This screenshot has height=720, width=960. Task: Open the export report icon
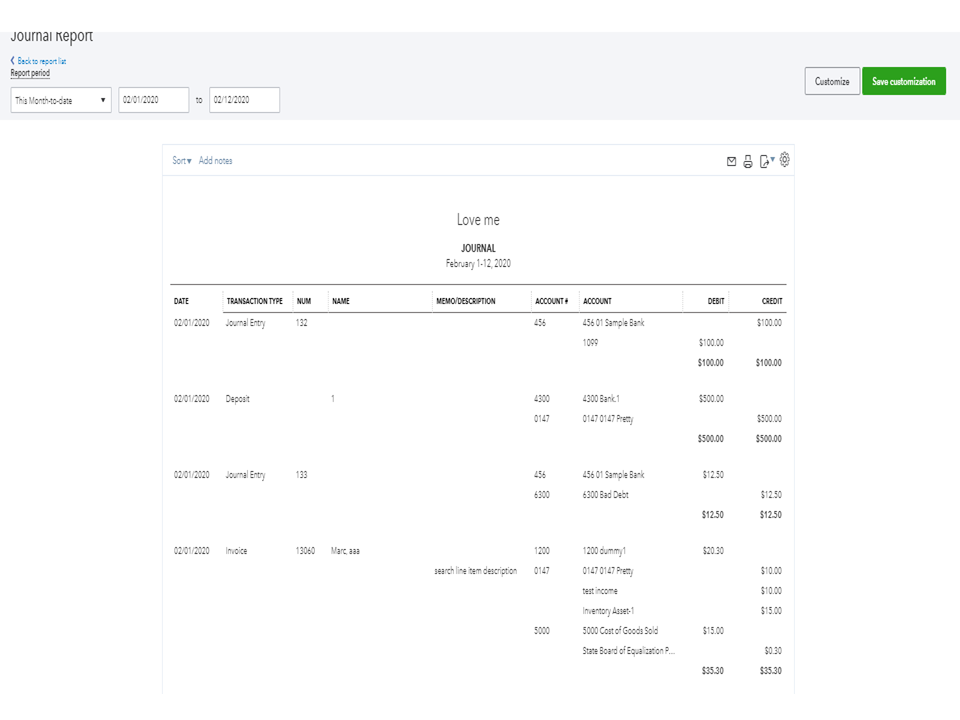pos(764,159)
